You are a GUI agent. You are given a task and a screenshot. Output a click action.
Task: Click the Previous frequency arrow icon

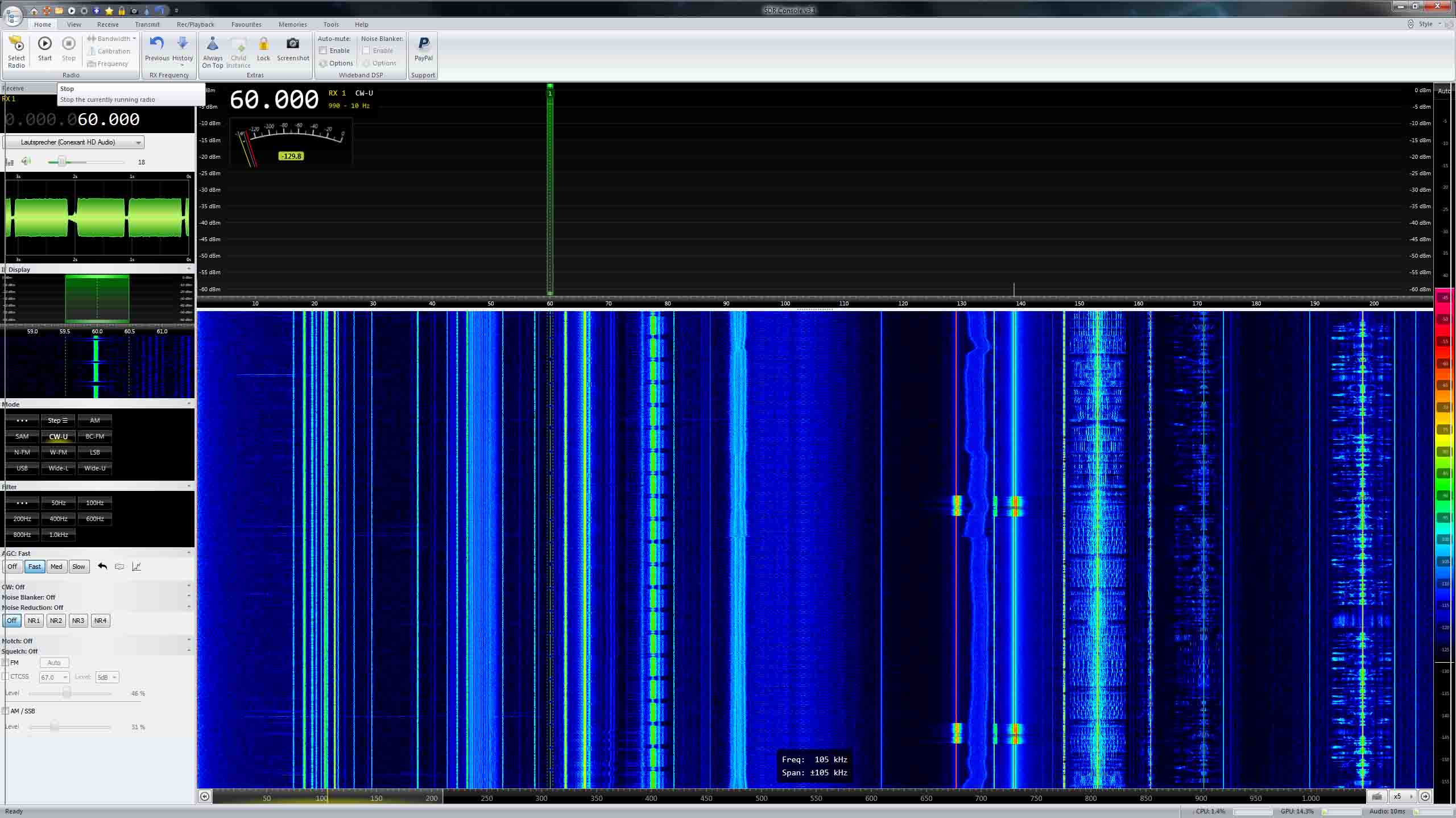(x=157, y=44)
